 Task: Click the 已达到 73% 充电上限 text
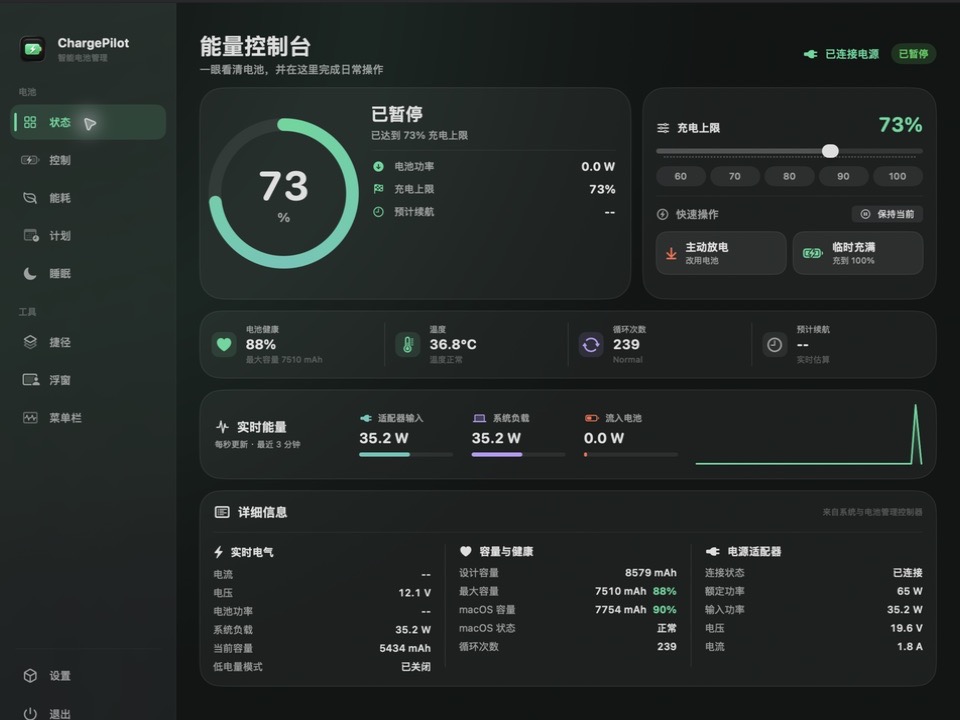(419, 135)
